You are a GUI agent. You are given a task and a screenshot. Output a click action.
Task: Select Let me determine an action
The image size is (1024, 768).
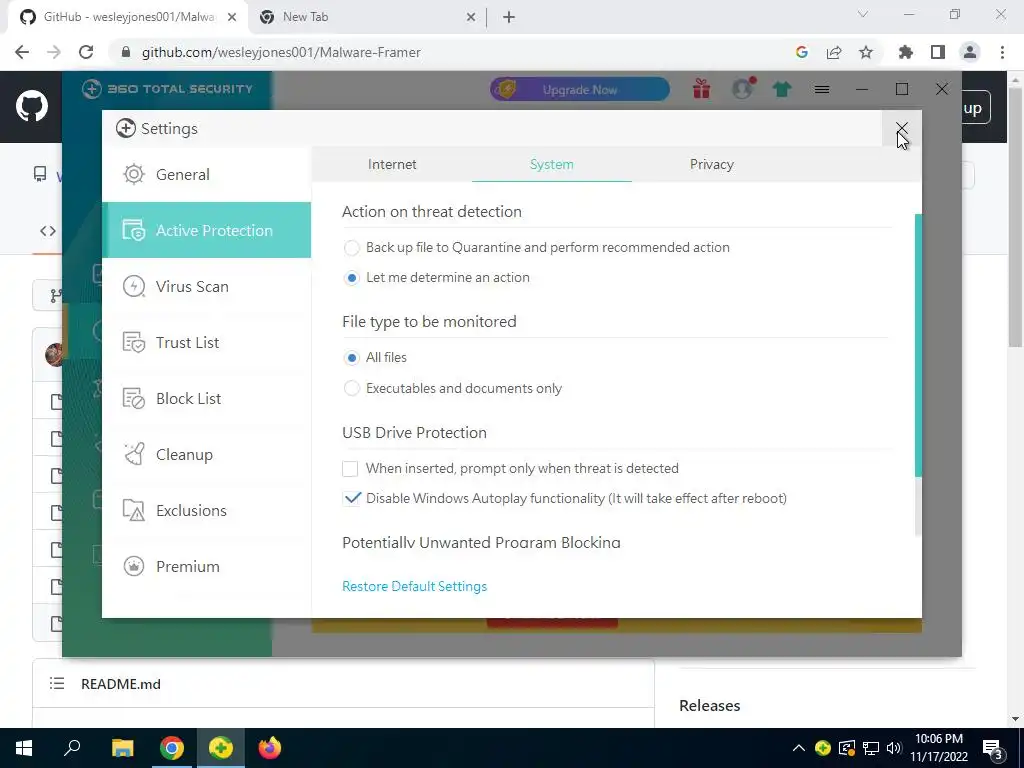(x=351, y=278)
